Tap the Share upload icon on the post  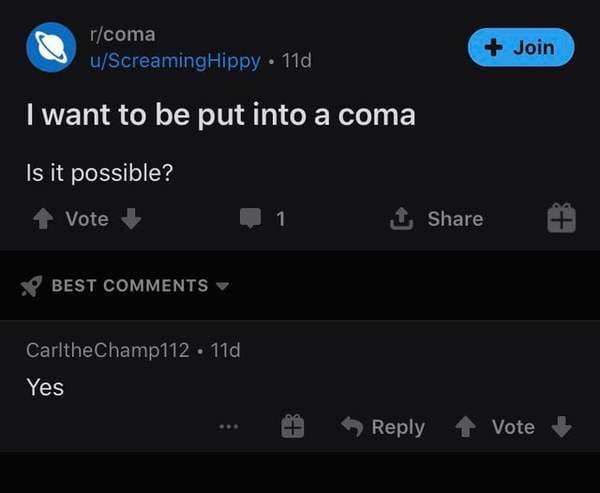[x=401, y=219]
